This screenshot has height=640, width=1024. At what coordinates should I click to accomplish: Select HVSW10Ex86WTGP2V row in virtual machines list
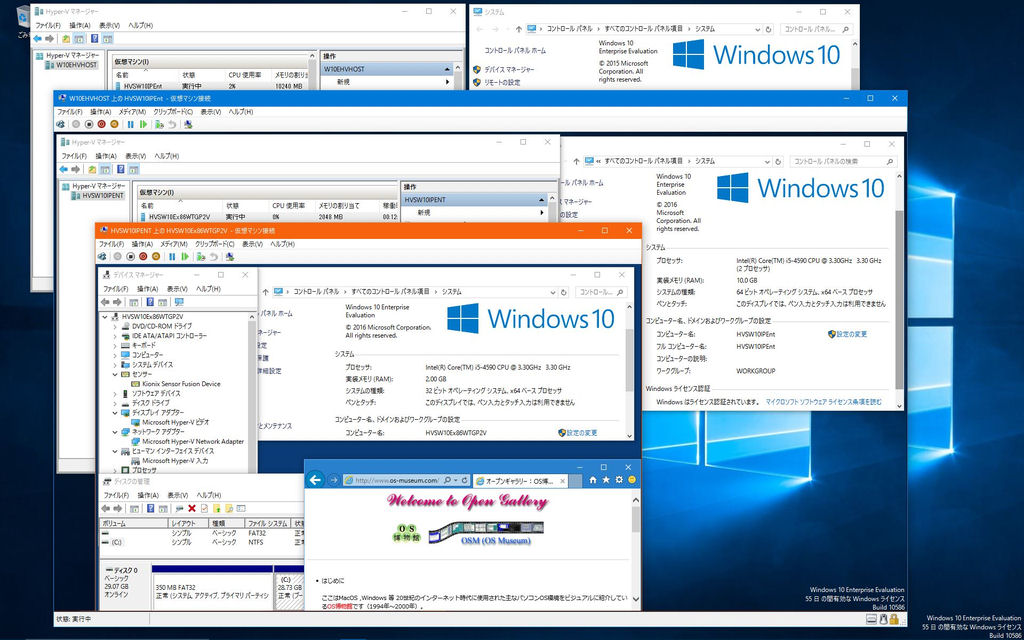coord(268,217)
